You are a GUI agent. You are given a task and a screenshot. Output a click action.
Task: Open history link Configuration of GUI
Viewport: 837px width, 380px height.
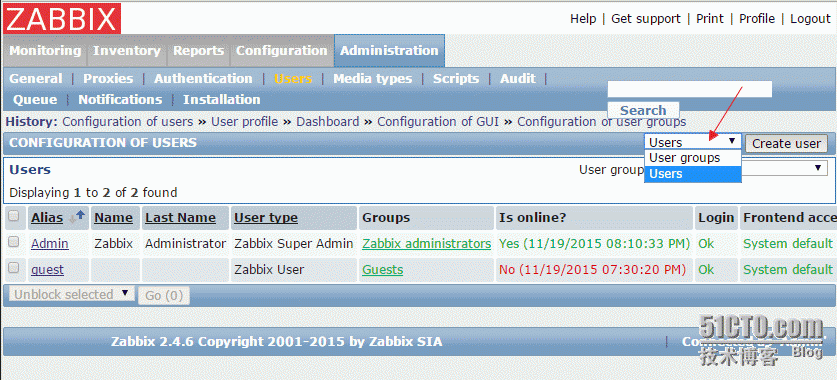pyautogui.click(x=438, y=122)
